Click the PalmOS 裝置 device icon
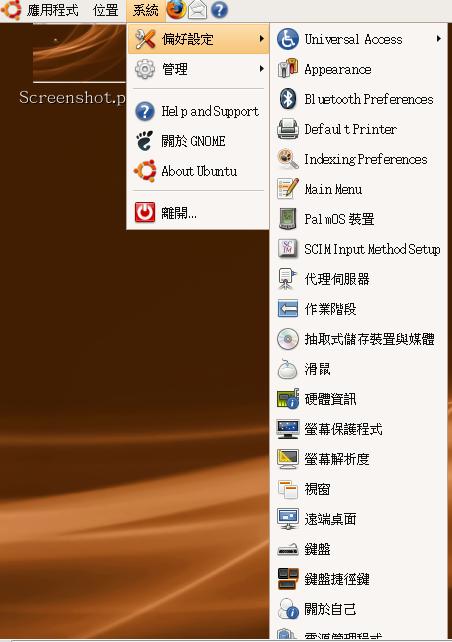The height and width of the screenshot is (642, 452). (x=288, y=219)
